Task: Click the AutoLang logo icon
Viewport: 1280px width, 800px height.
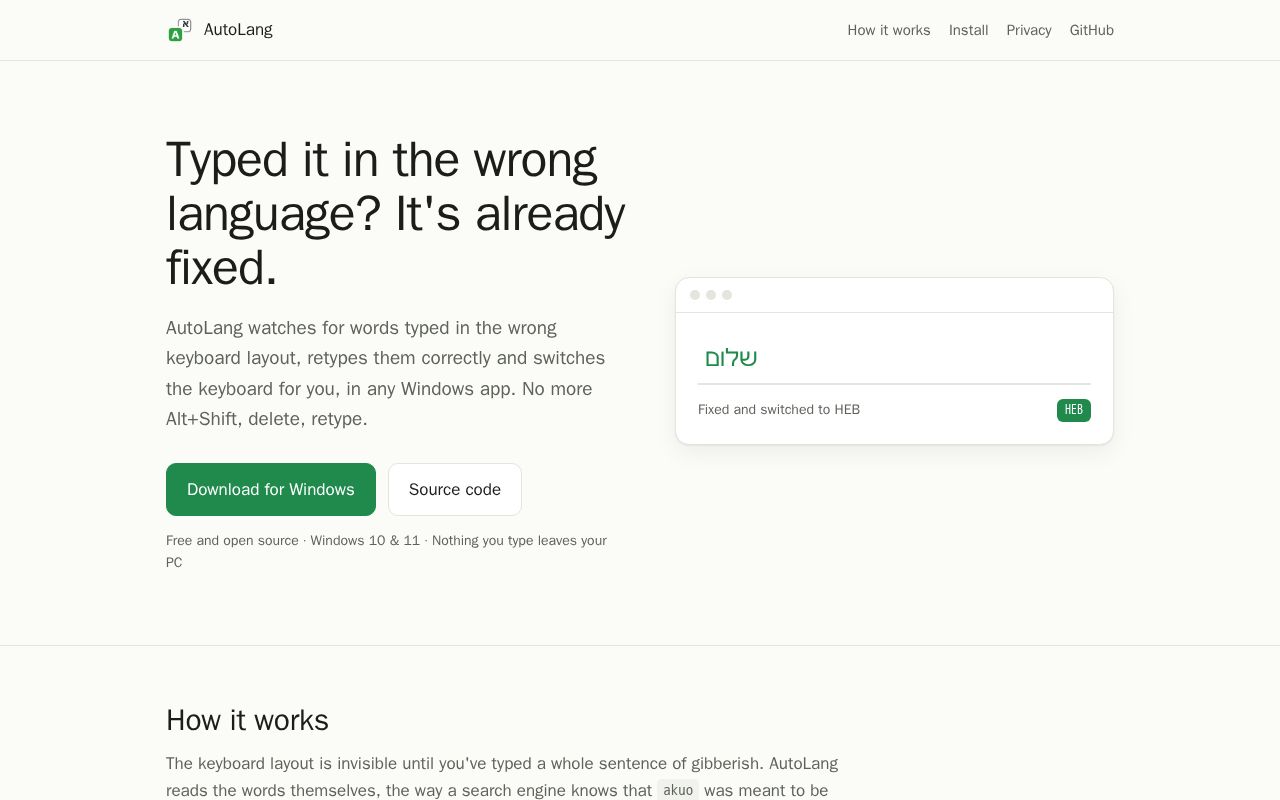Action: pos(180,30)
